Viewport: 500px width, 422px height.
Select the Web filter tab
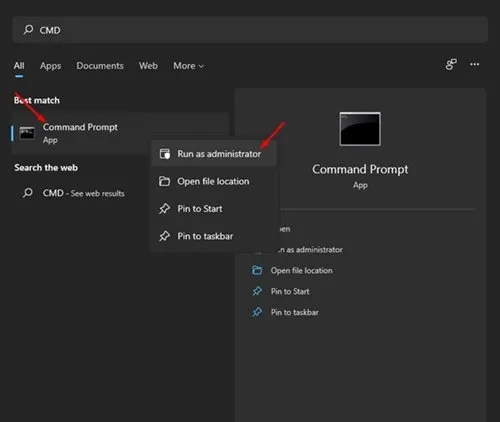(148, 66)
